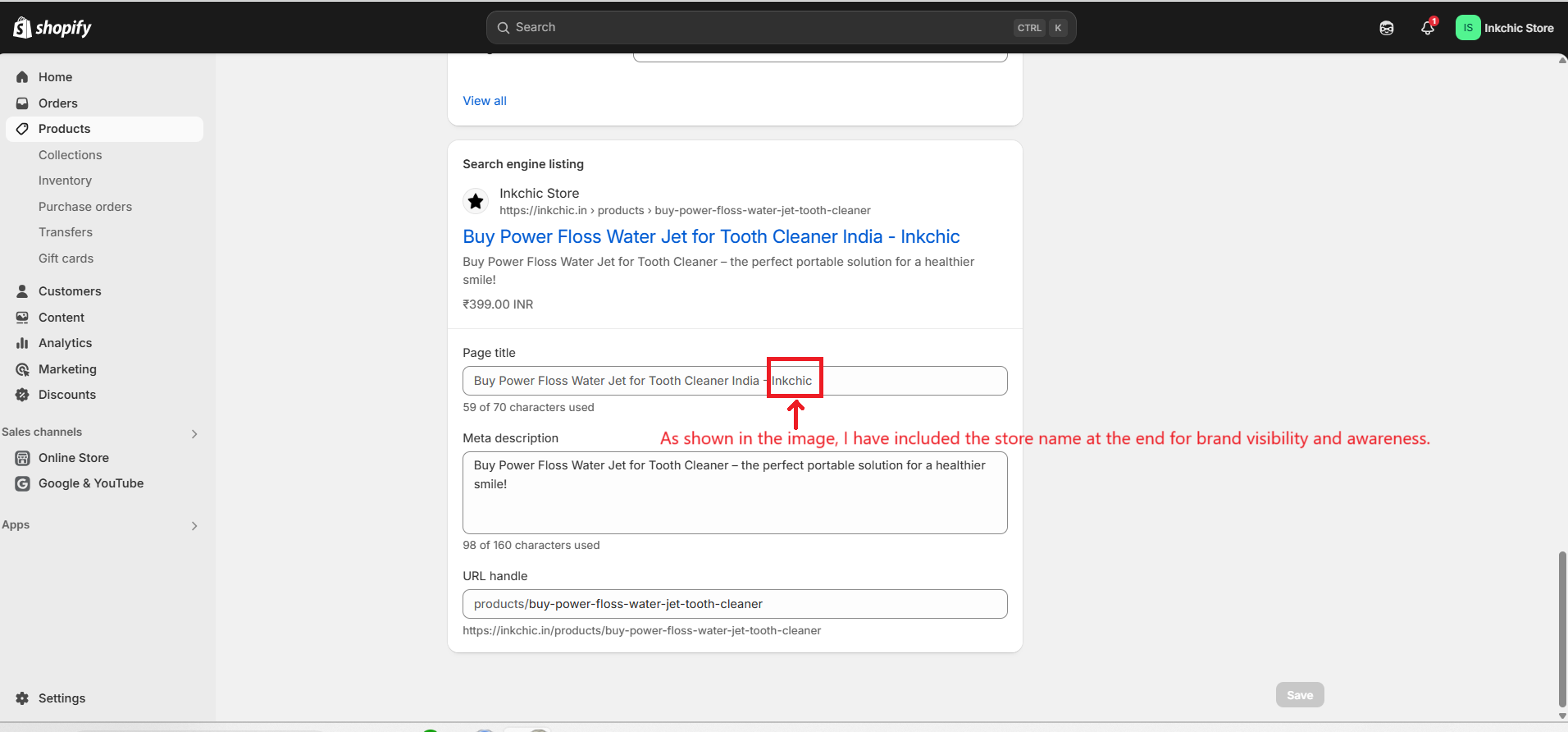
Task: Open Transfers section
Action: point(66,232)
